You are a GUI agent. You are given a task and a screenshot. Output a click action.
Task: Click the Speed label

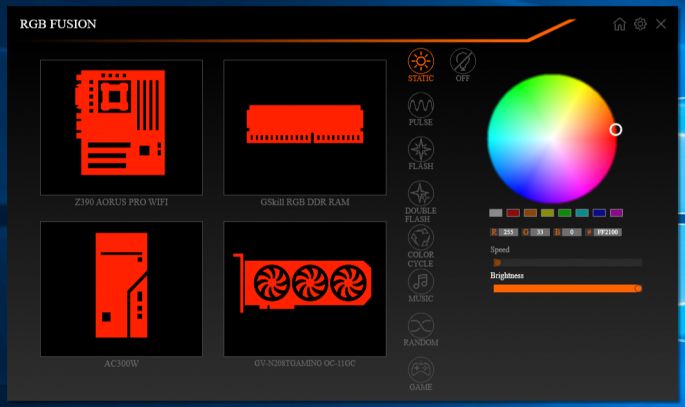click(500, 250)
